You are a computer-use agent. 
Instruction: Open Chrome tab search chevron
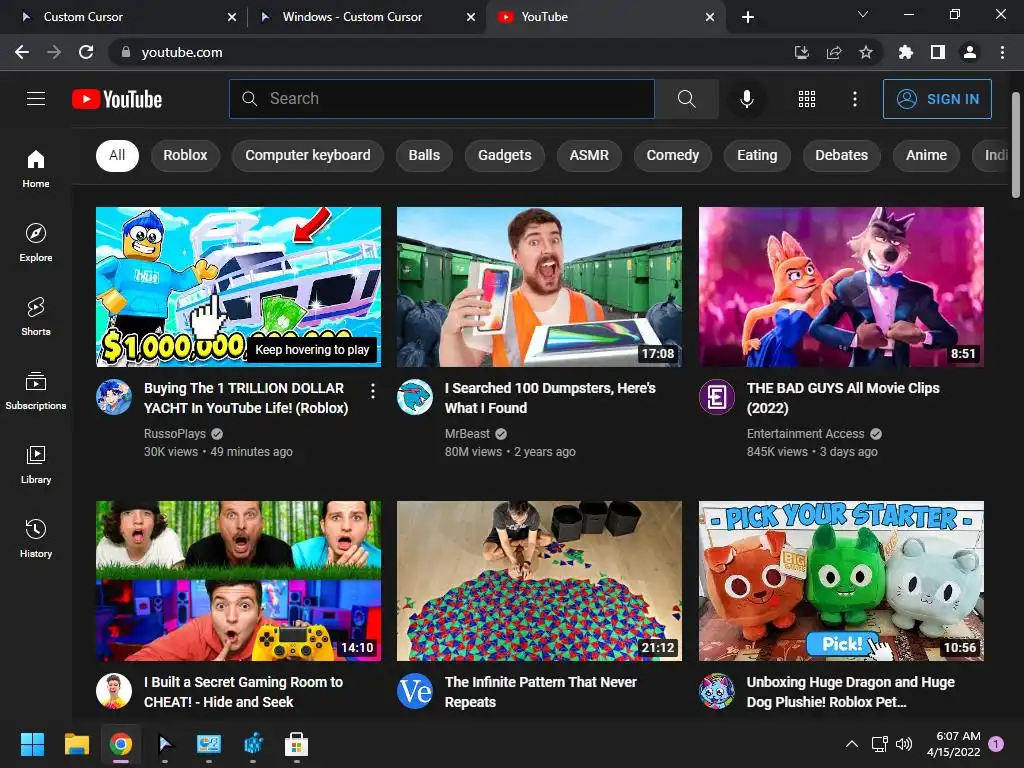click(x=863, y=14)
